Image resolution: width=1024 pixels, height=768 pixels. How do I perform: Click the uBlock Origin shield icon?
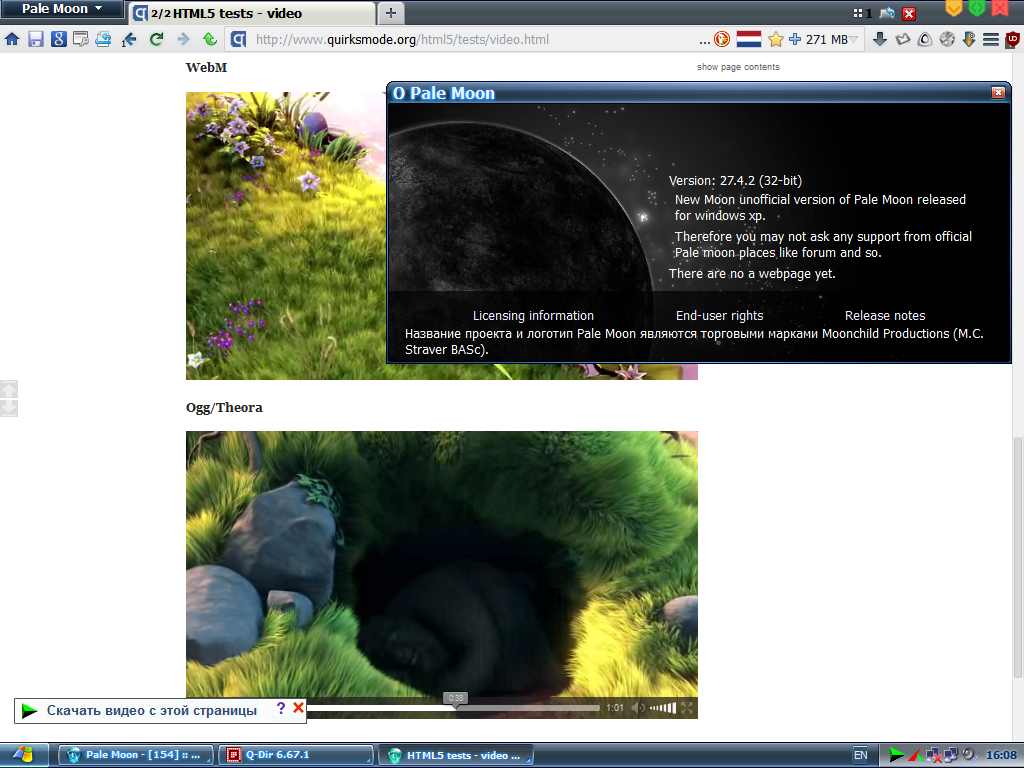1012,39
